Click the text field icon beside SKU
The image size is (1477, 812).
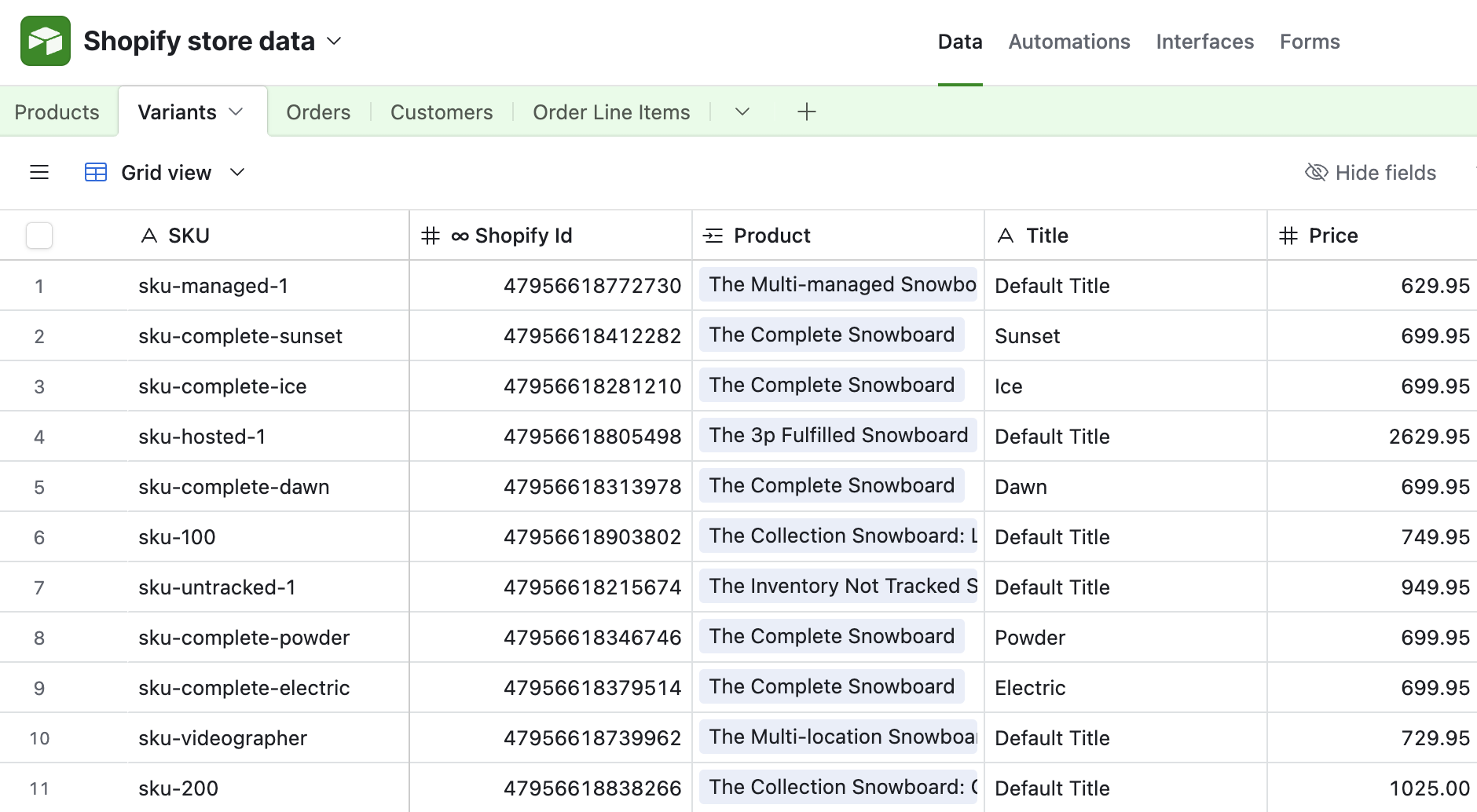[x=148, y=235]
